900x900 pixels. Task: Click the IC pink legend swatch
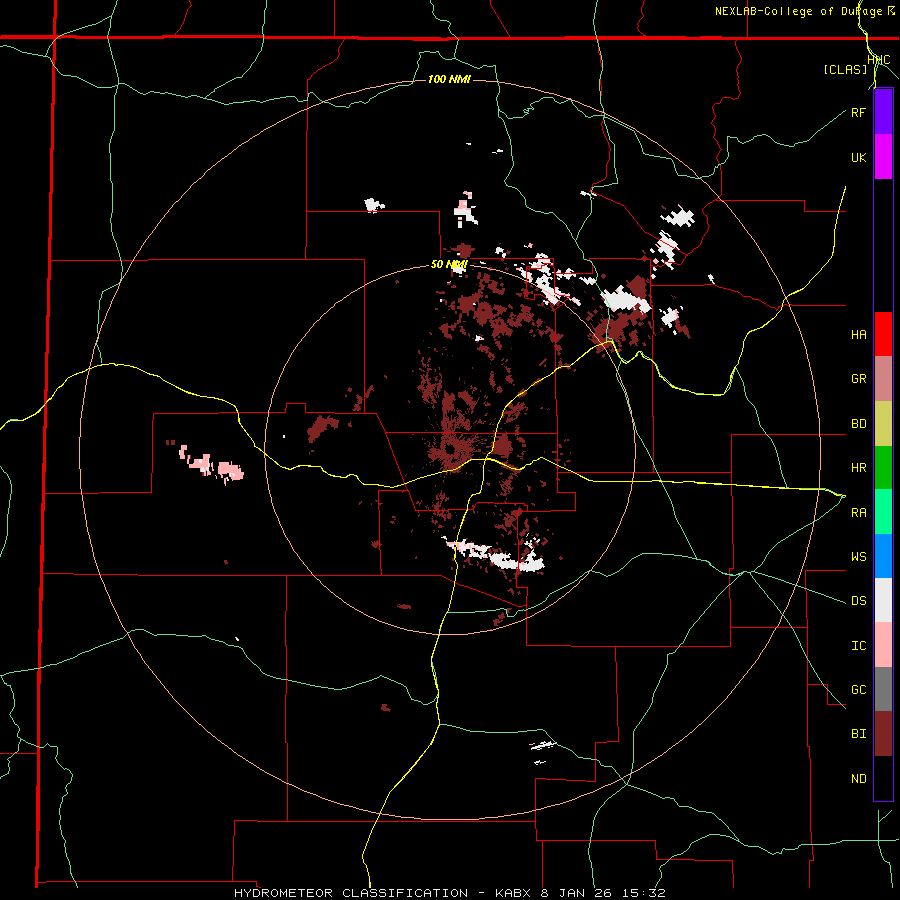tap(883, 645)
